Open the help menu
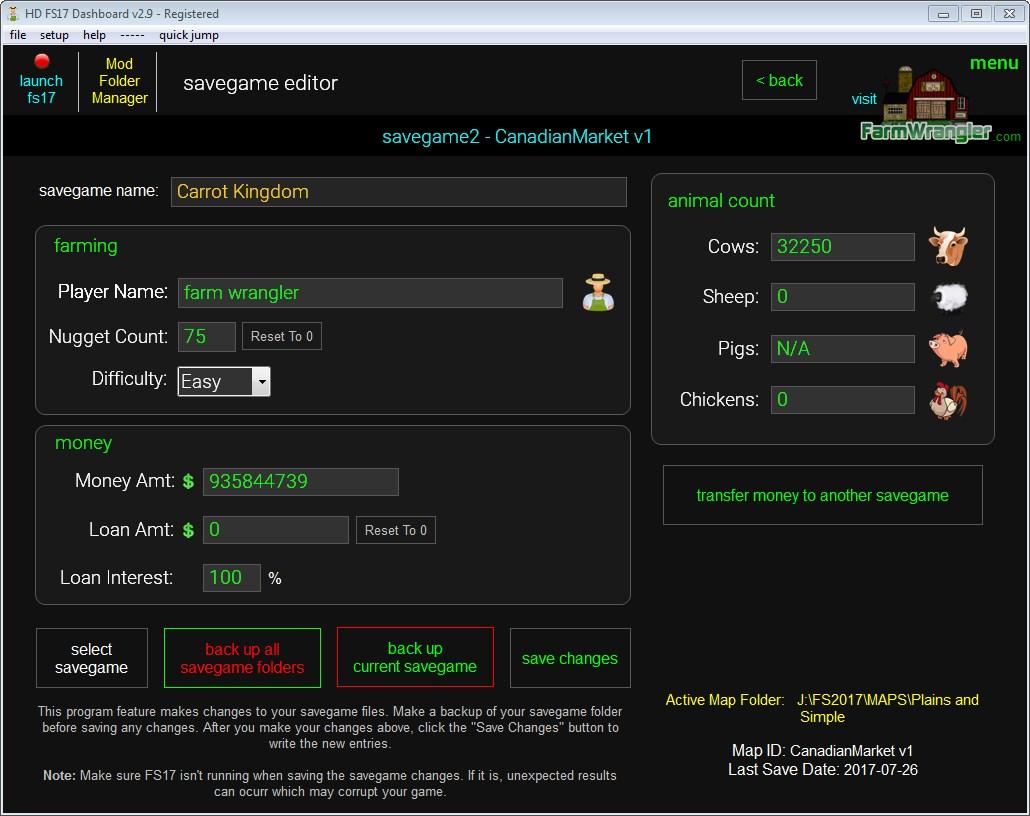This screenshot has height=816, width=1030. pyautogui.click(x=94, y=35)
